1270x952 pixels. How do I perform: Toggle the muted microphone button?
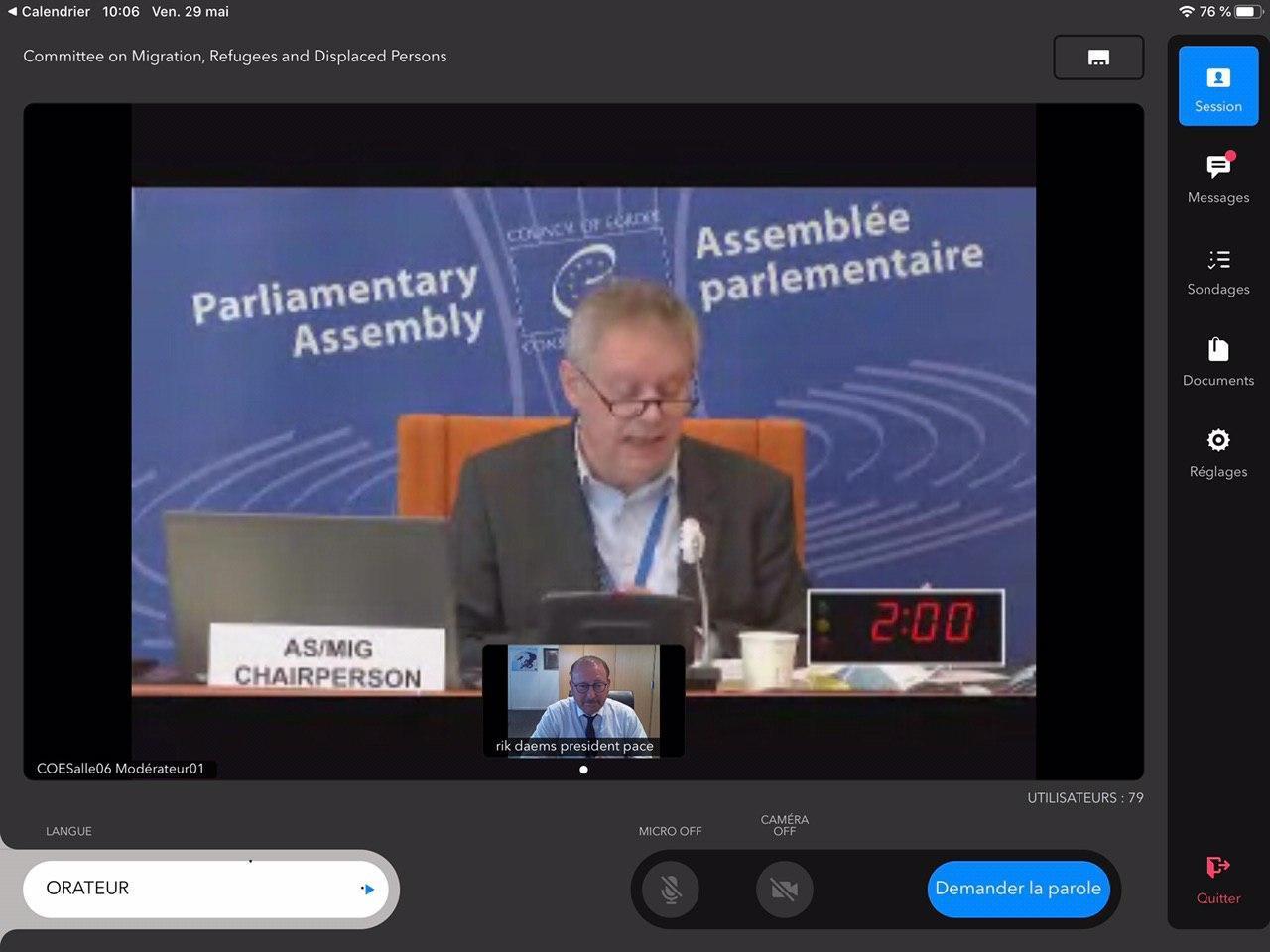pos(671,890)
